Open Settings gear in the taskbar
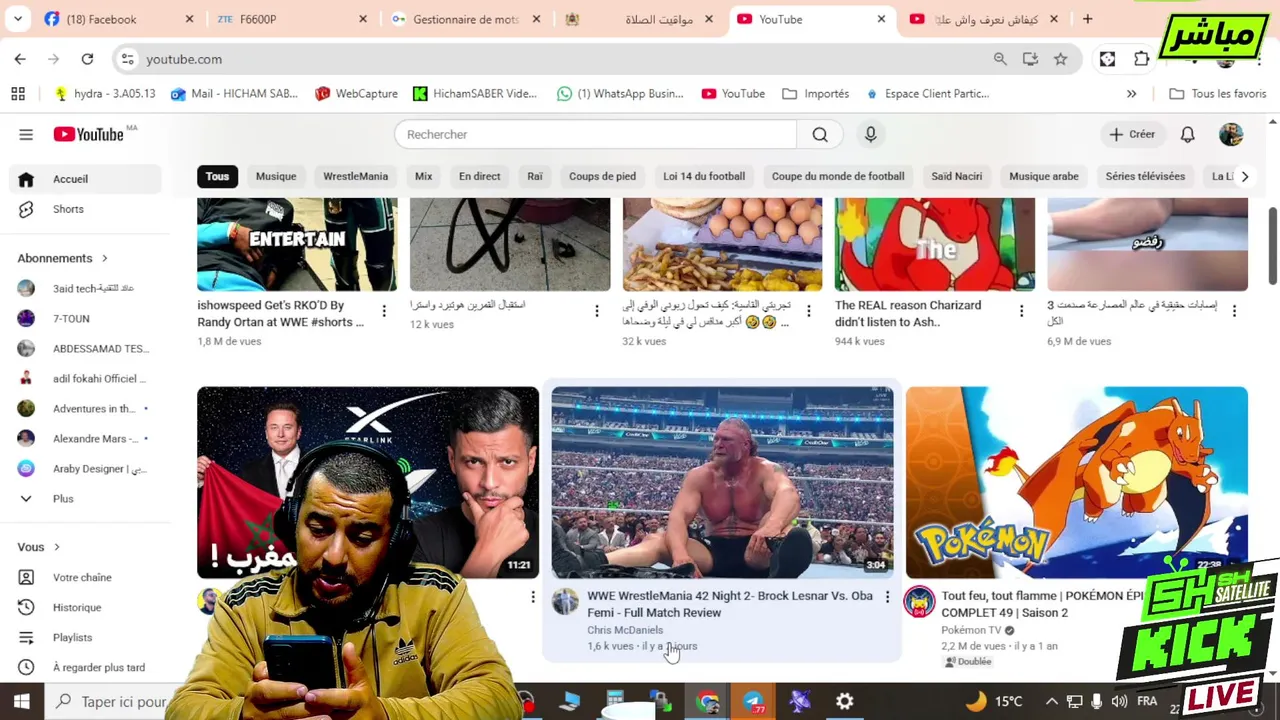This screenshot has width=1280, height=720. [845, 701]
